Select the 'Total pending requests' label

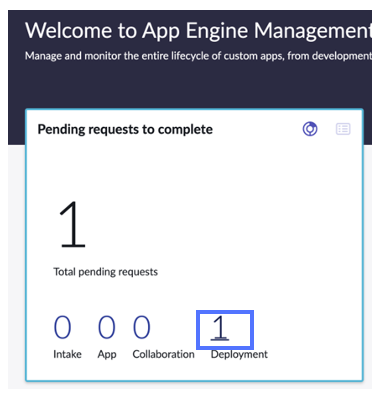click(106, 272)
